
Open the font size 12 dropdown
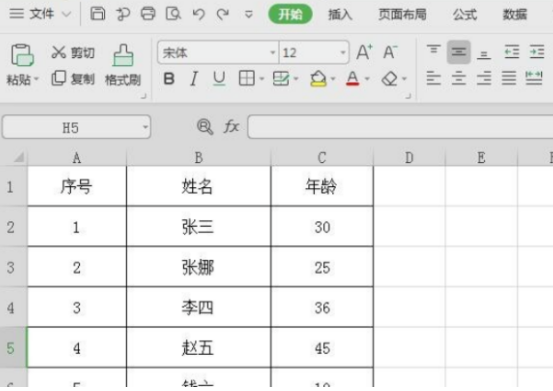342,53
